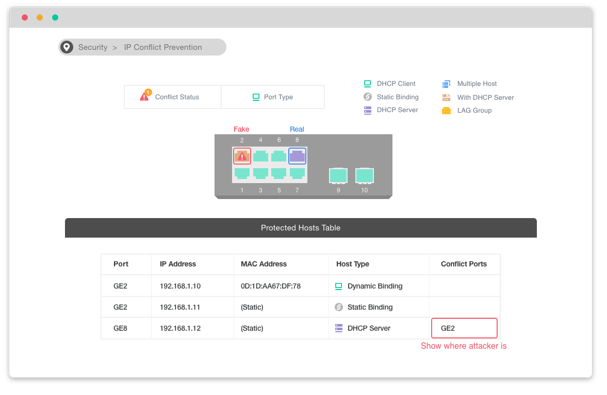This screenshot has height=395, width=607.
Task: Open the Security breadcrumb link
Action: pos(93,47)
